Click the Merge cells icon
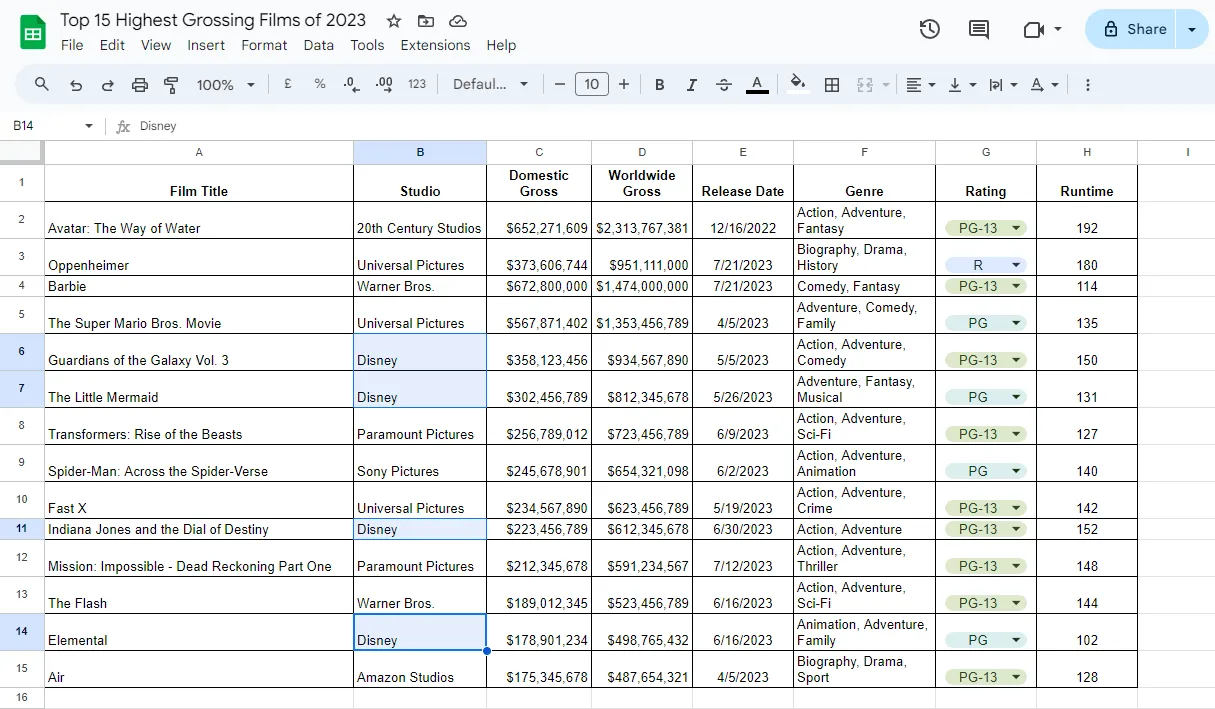1215x709 pixels. (866, 85)
